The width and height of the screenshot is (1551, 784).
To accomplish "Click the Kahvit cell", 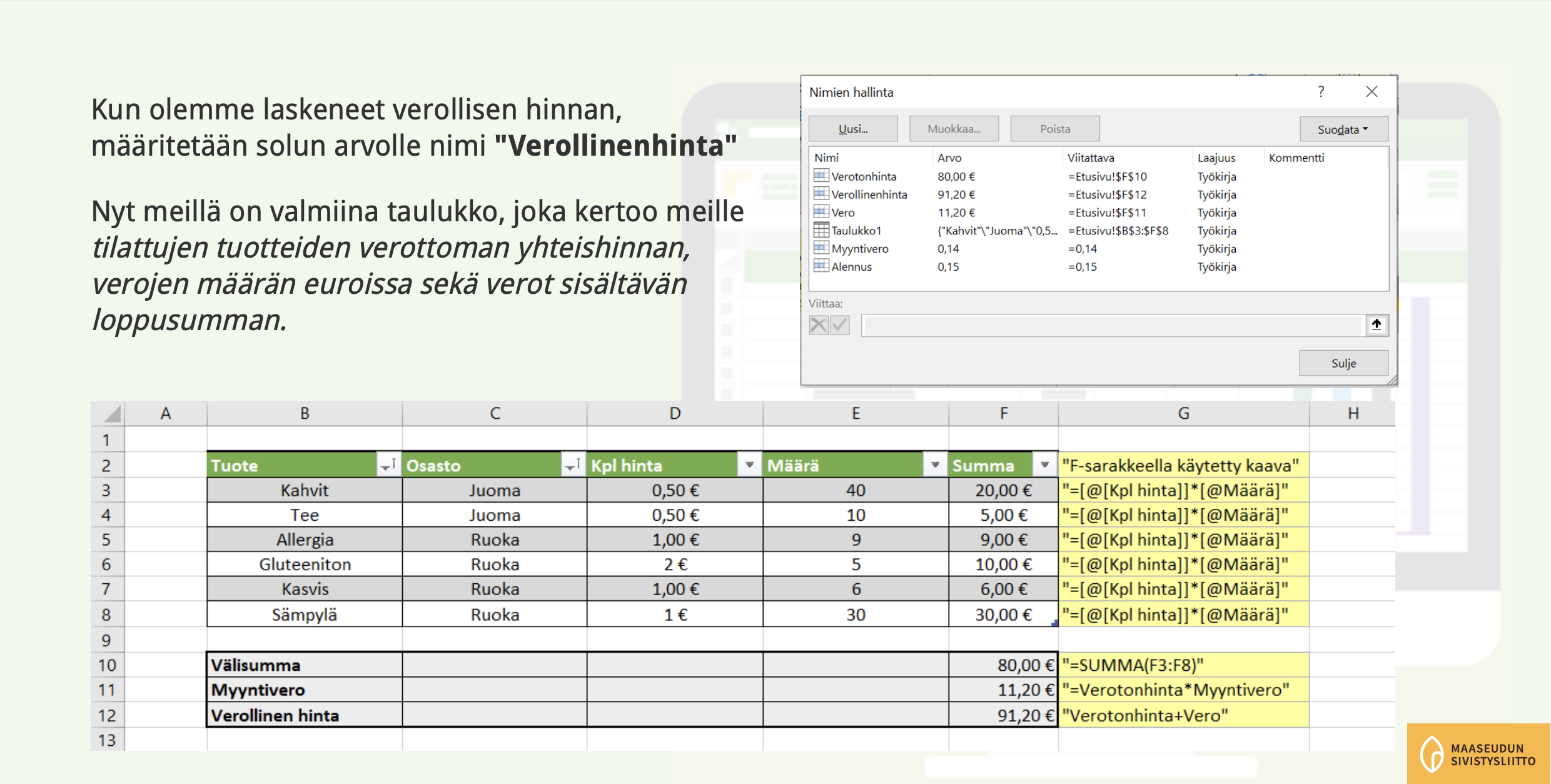I will [x=305, y=490].
